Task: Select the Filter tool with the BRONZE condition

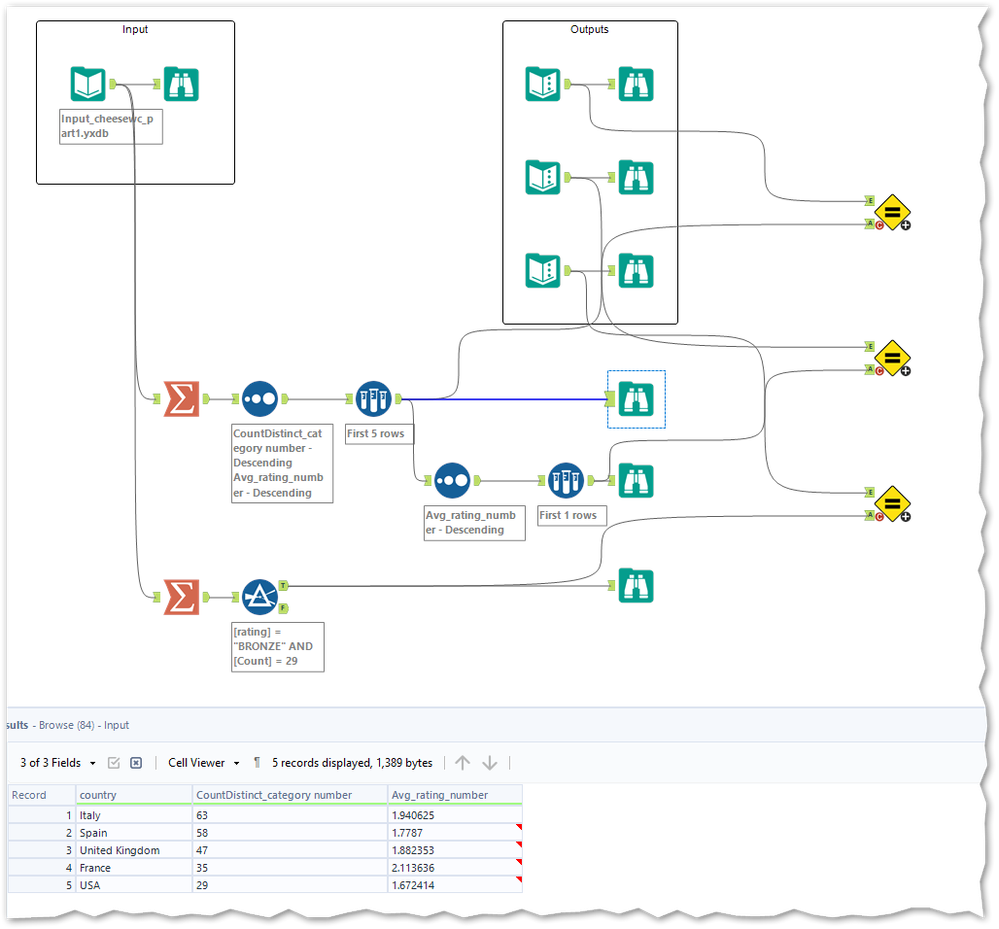Action: pyautogui.click(x=259, y=597)
